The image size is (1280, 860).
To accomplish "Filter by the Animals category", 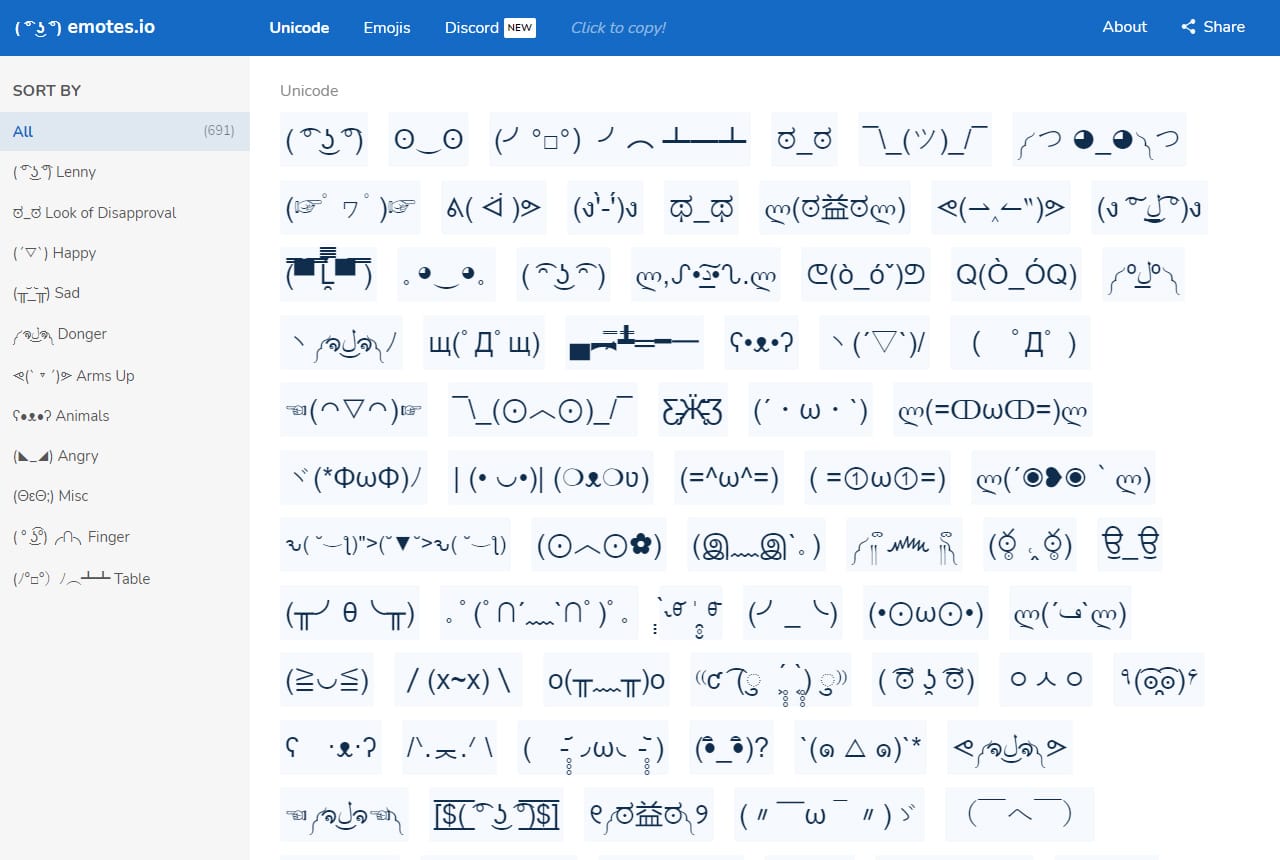I will (x=54, y=415).
